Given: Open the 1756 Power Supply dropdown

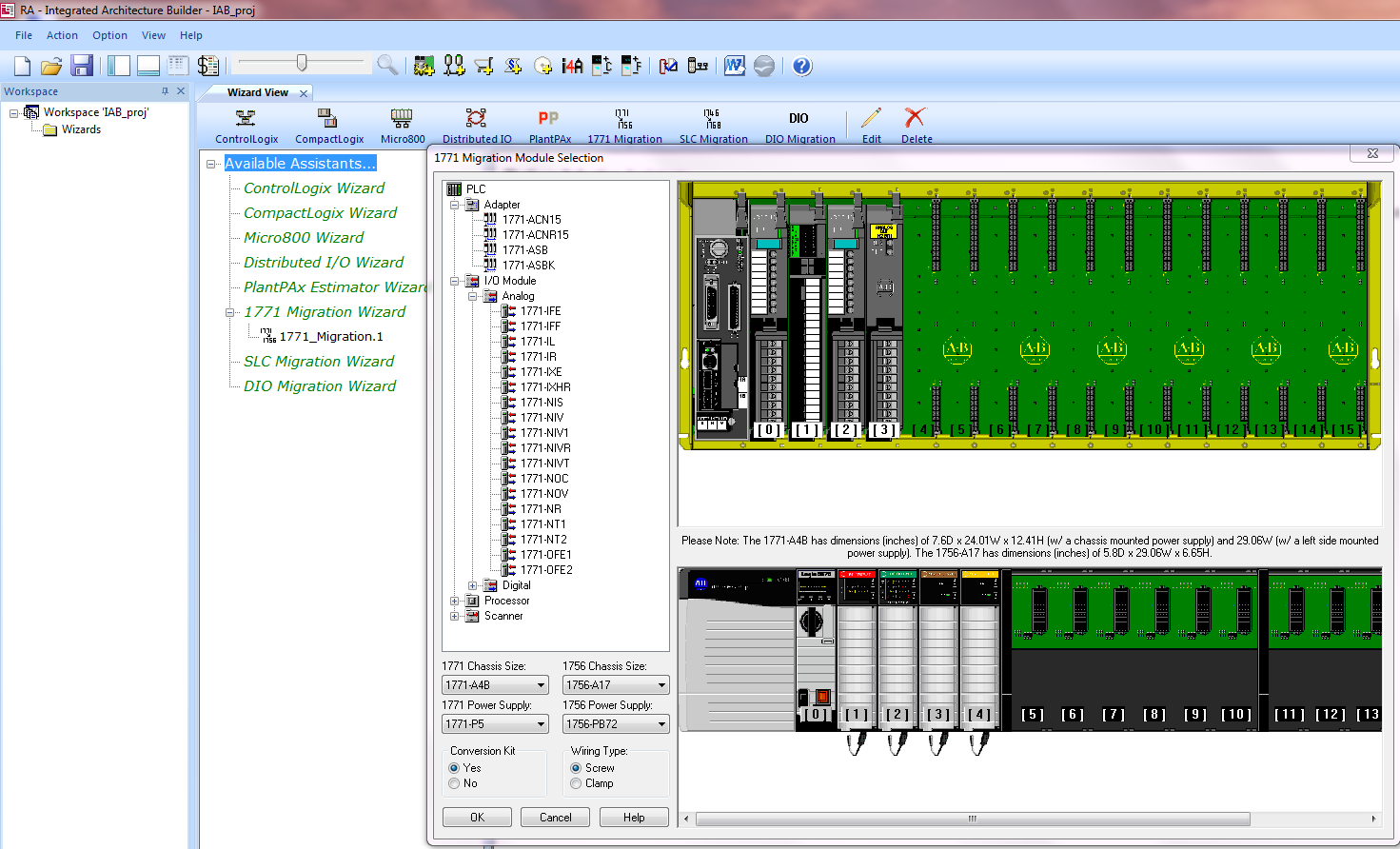Looking at the screenshot, I should coord(616,724).
